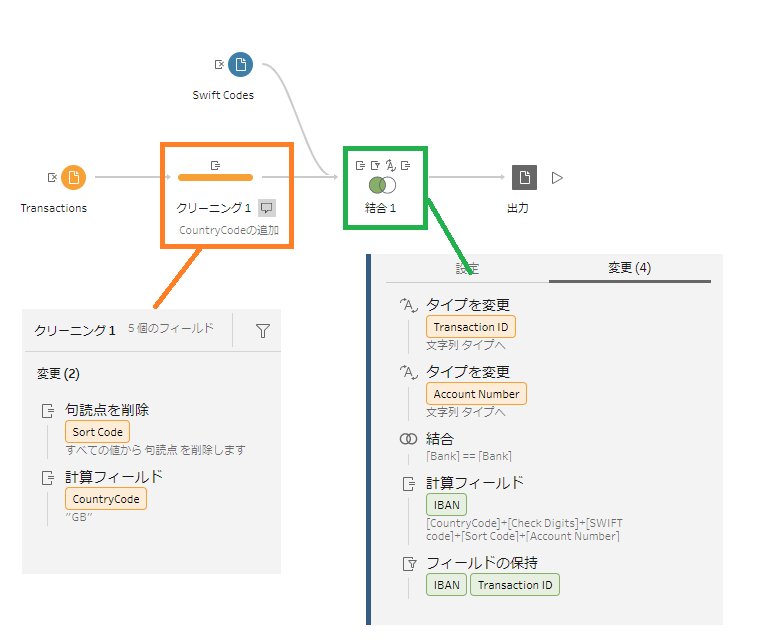Click the [Bank] == [Bank] join clause
Viewport: 763px width, 643px height.
point(469,456)
